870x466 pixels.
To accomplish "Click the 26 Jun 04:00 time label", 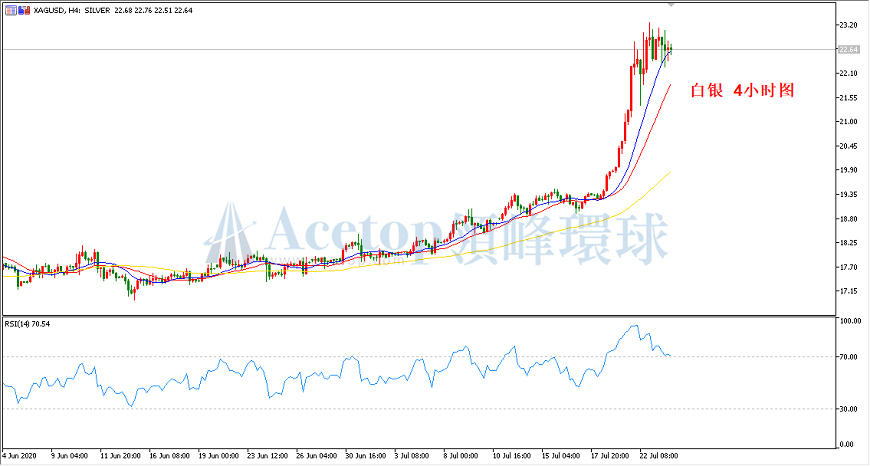I will (316, 456).
